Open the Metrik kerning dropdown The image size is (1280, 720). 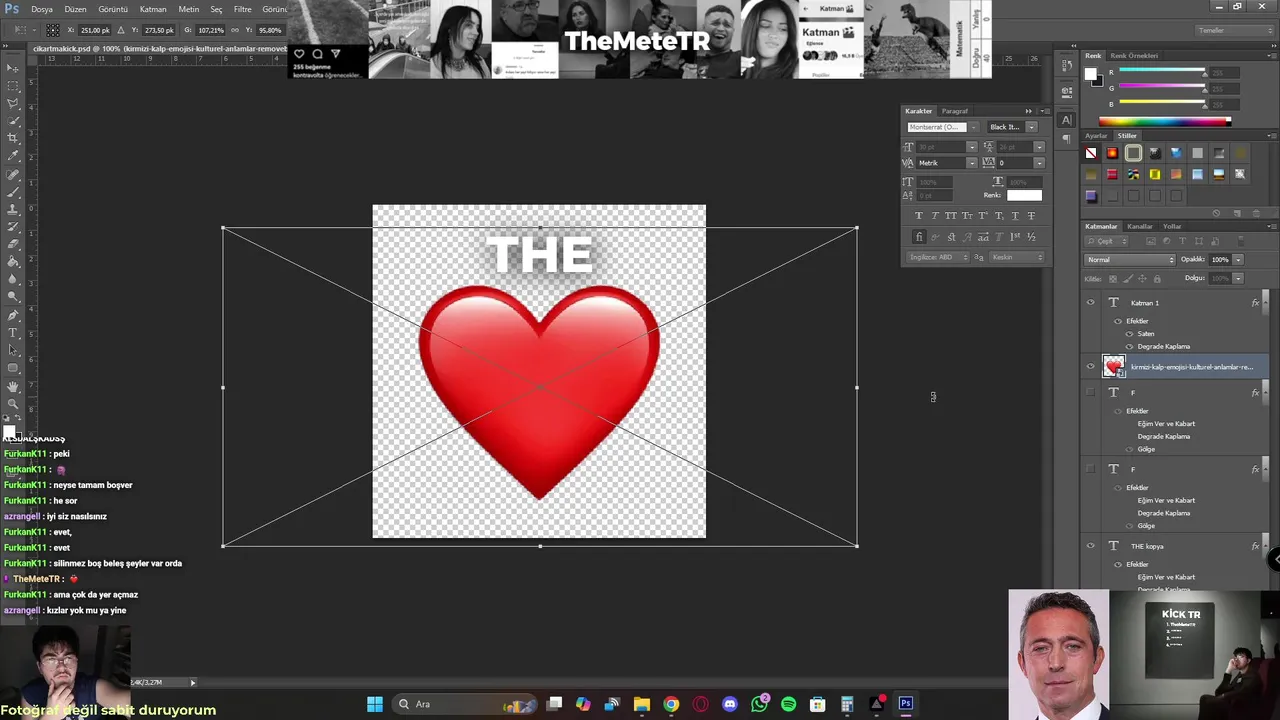click(971, 163)
